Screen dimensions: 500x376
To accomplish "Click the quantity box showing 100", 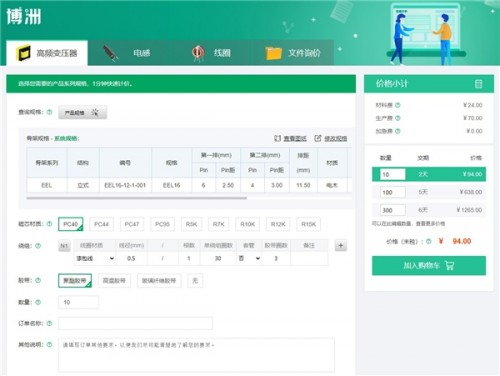I will [393, 192].
